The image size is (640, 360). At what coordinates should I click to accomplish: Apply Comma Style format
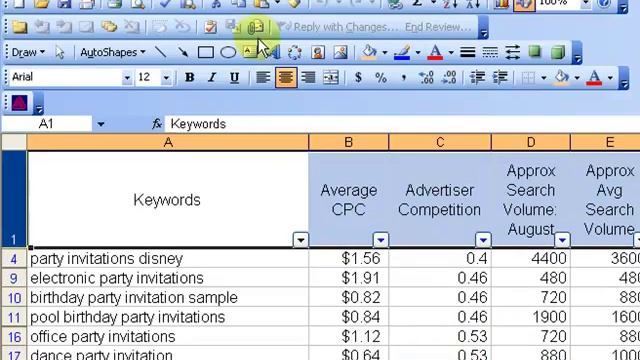[x=404, y=77]
